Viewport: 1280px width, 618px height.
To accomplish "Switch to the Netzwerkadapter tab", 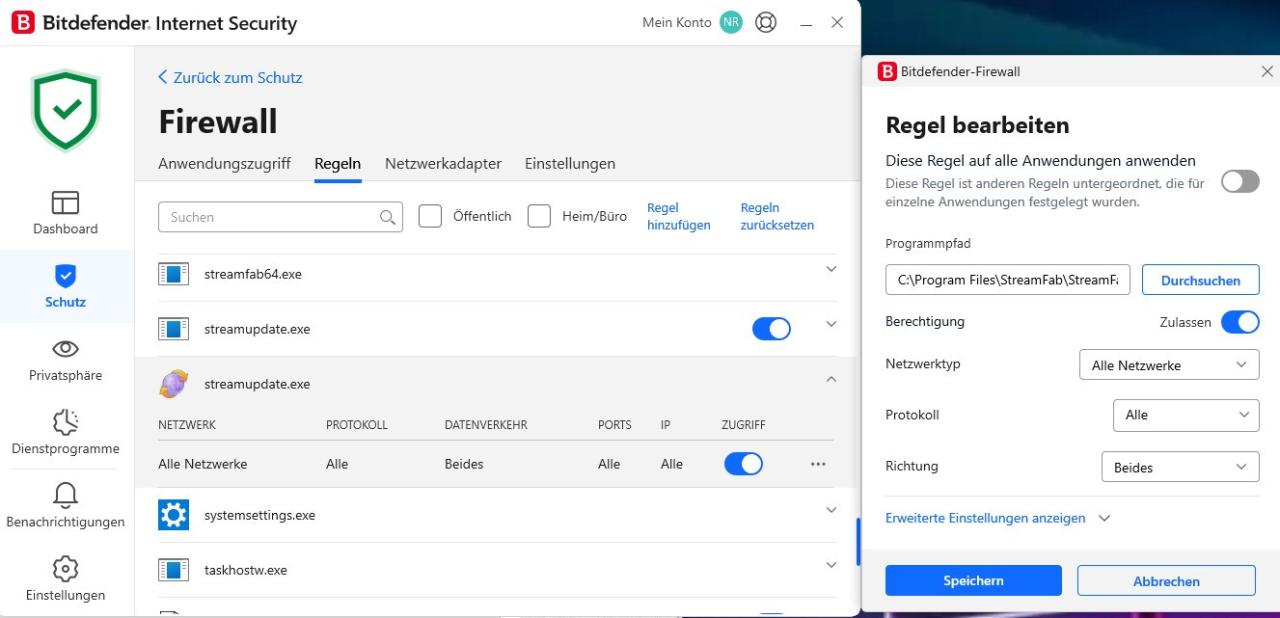I will pyautogui.click(x=443, y=163).
